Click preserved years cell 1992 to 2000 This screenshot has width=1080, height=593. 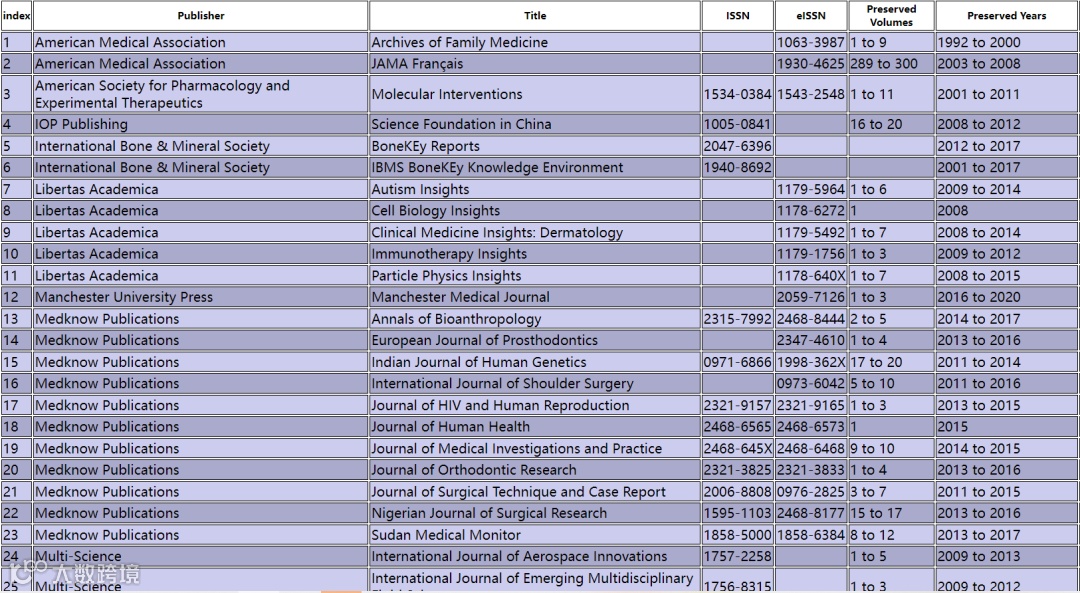pyautogui.click(x=1006, y=42)
